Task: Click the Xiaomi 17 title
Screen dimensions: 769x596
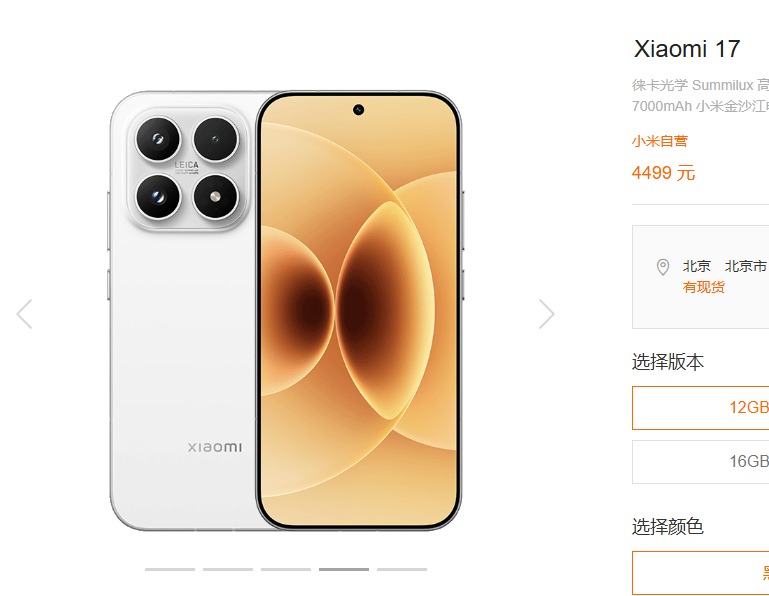Action: point(687,49)
